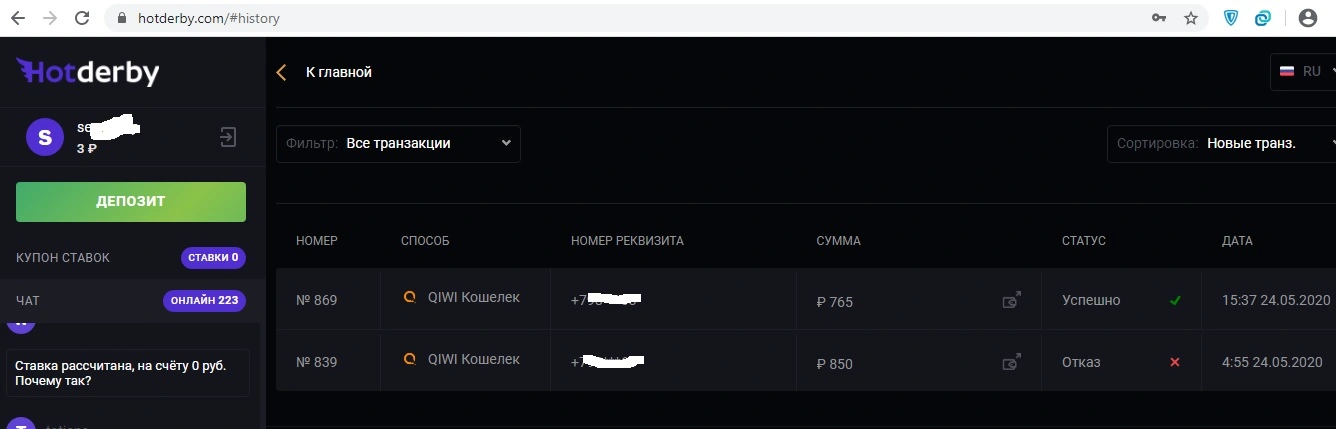
Task: Click the Ставки 0 badge
Action: click(213, 258)
